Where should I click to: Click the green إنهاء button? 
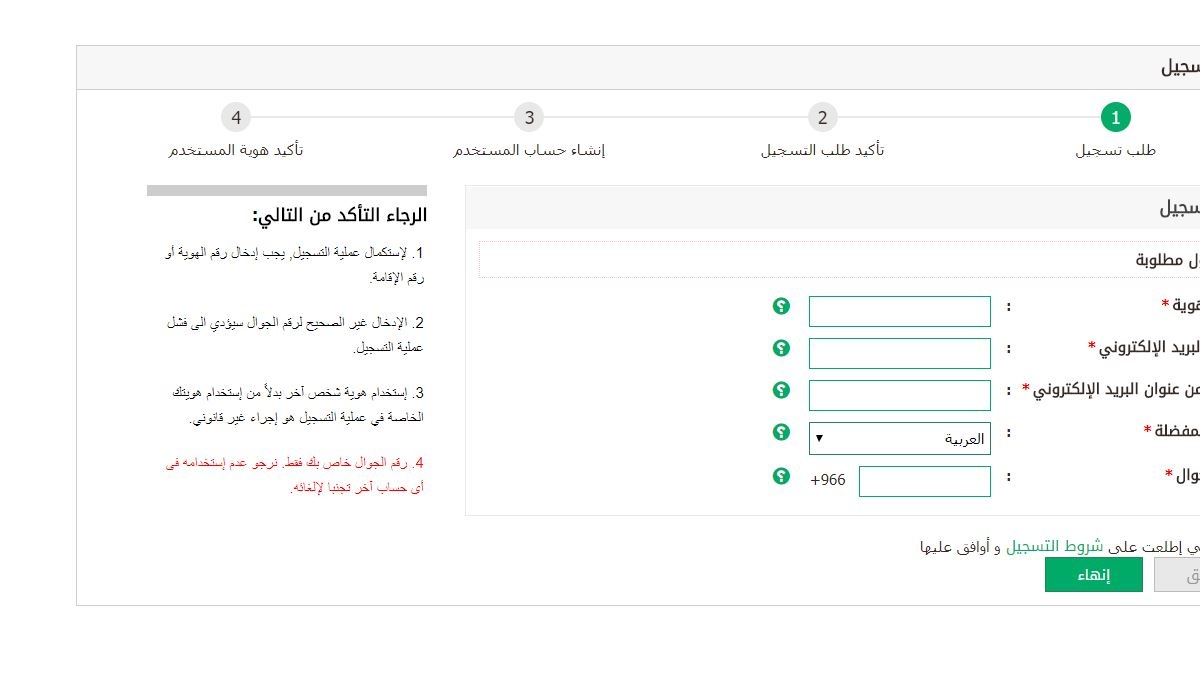click(x=1094, y=575)
